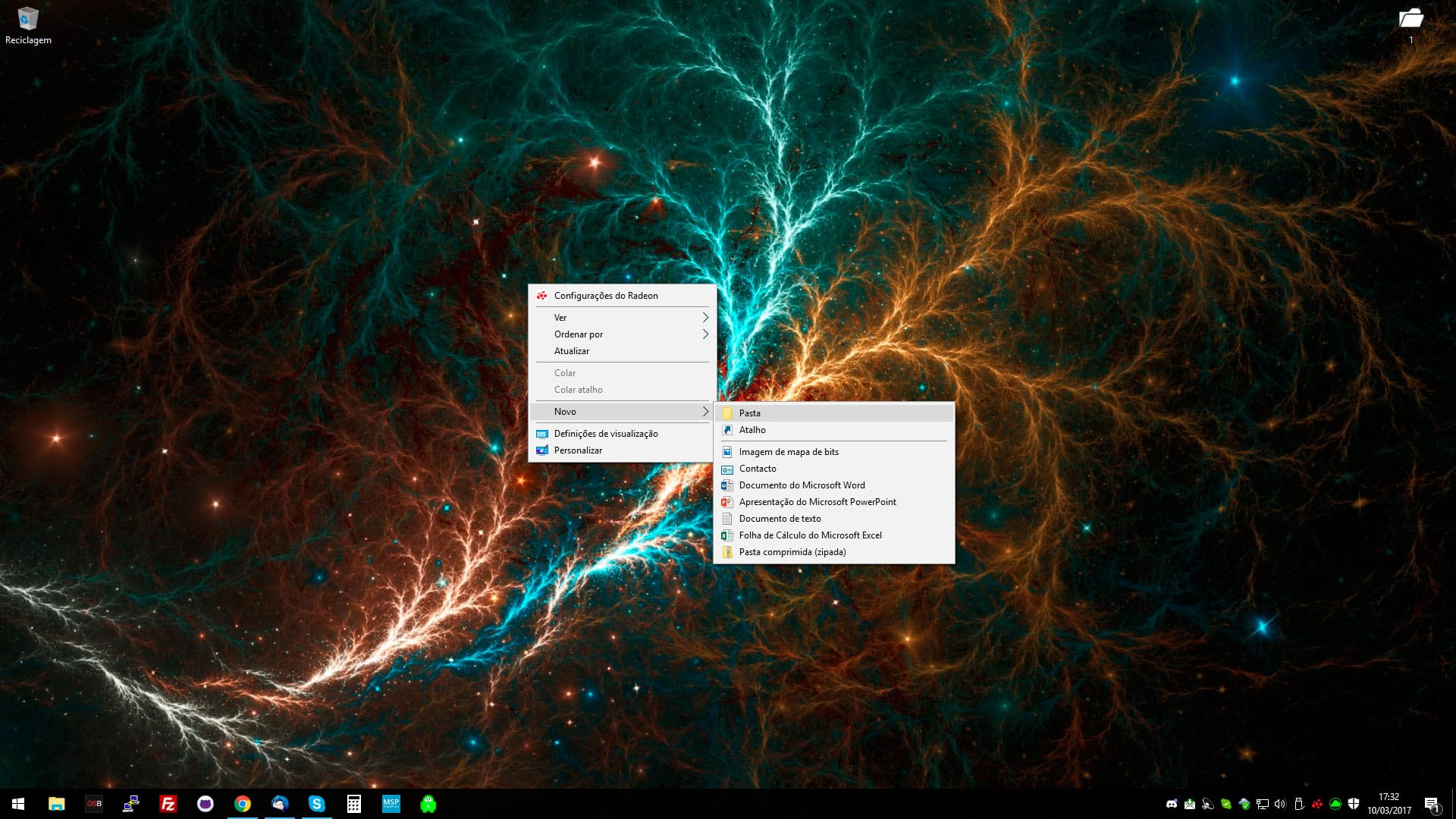Viewport: 1456px width, 819px height.
Task: Open the Calculator from taskbar
Action: (354, 804)
